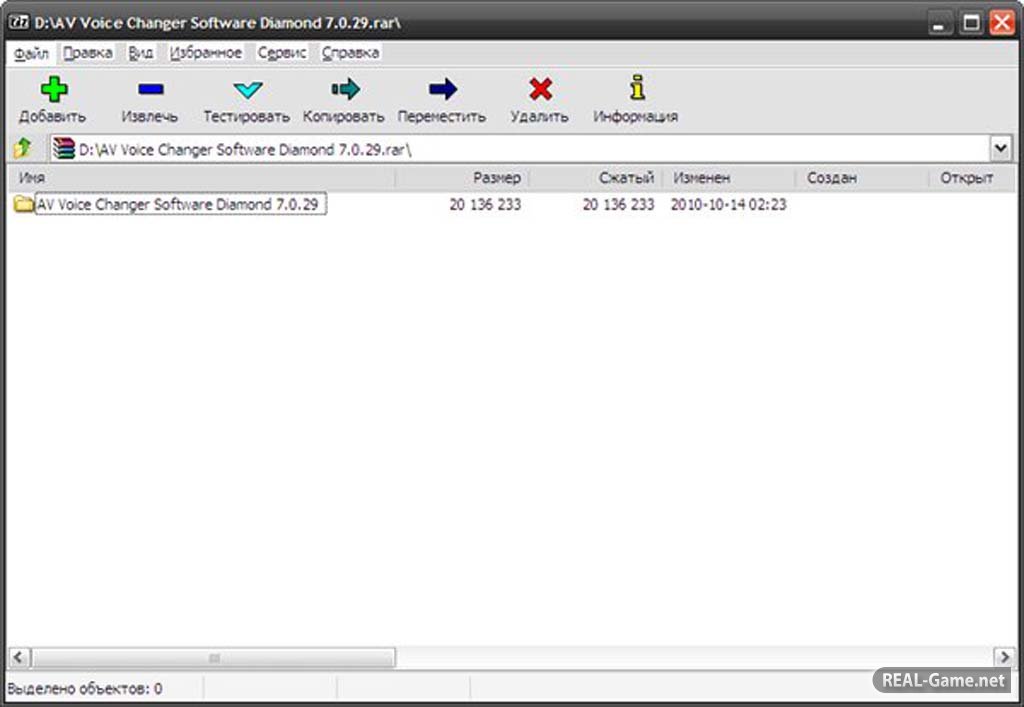Screen dimensions: 1024x707
Task: Click the Переместить blue arrow icon
Action: [442, 90]
